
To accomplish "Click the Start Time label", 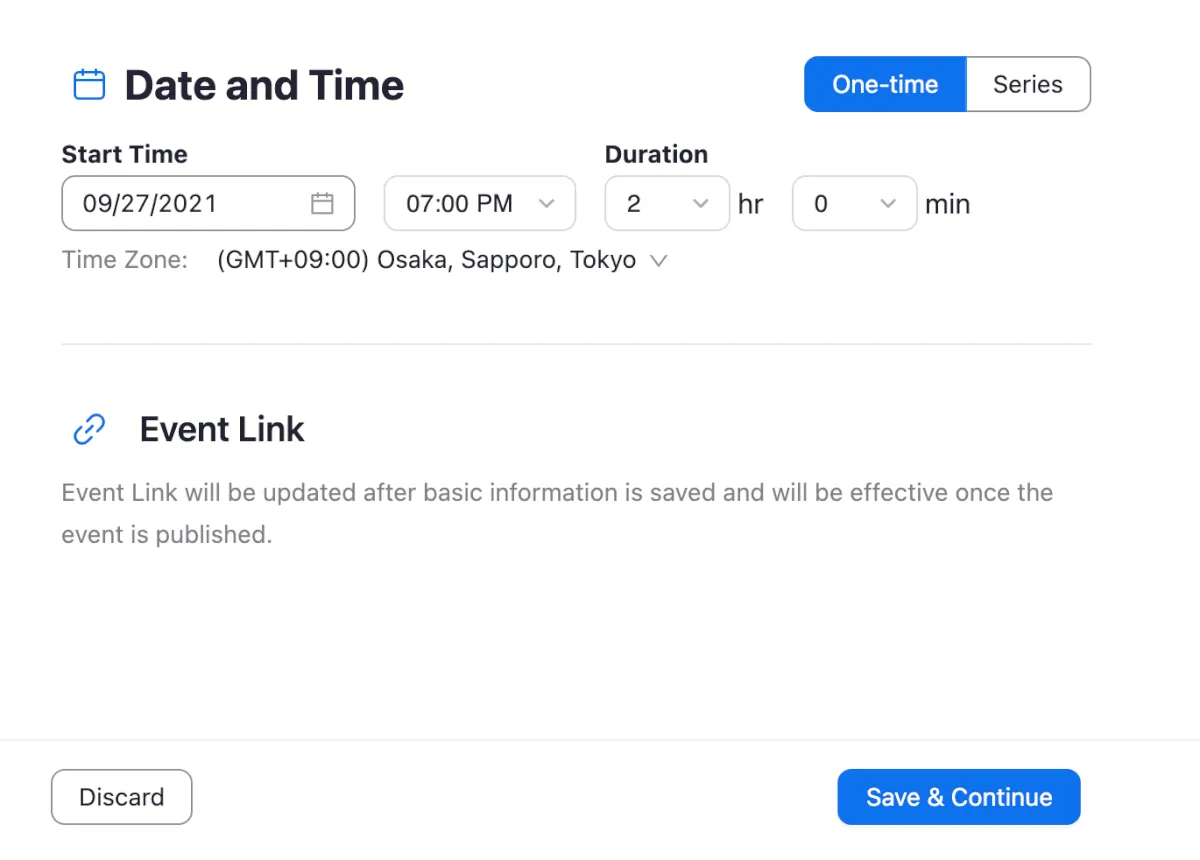I will click(x=125, y=155).
